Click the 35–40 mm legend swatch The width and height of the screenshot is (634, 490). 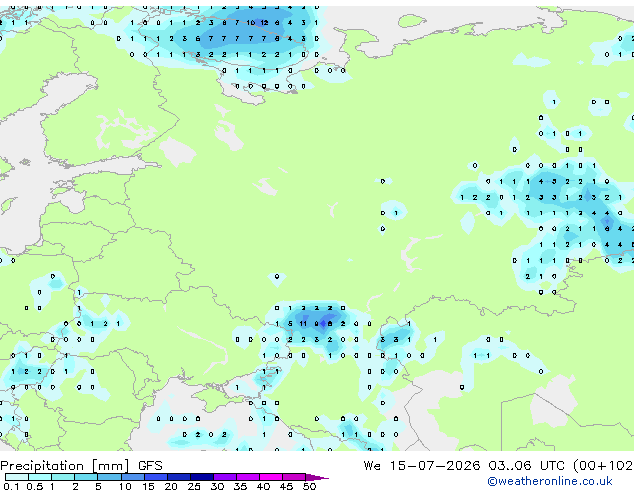pyautogui.click(x=247, y=477)
